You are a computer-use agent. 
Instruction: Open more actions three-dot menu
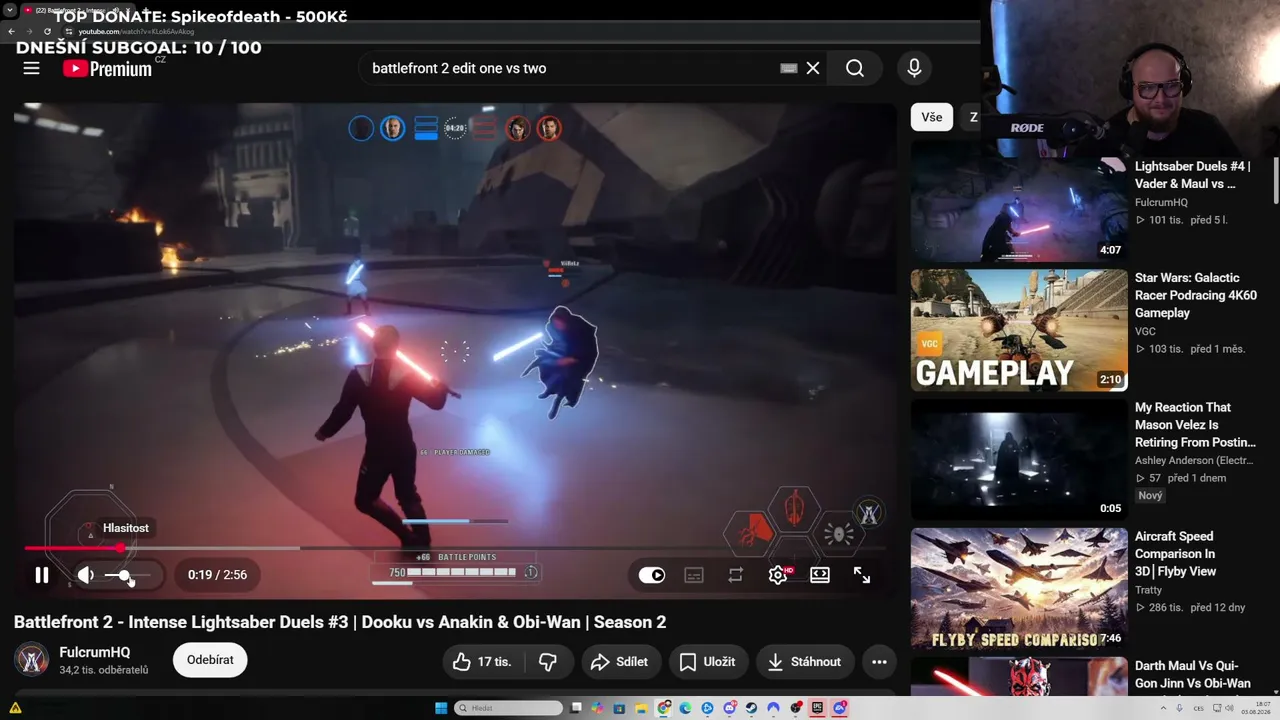(x=879, y=661)
